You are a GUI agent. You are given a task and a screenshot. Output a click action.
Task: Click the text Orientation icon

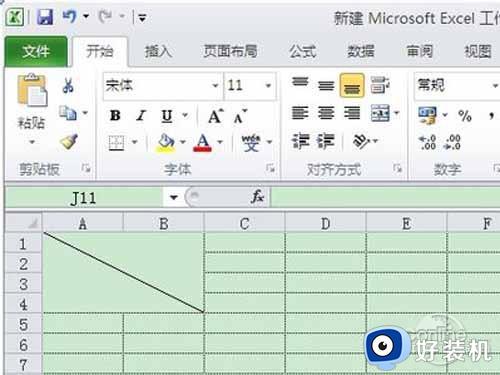(361, 141)
